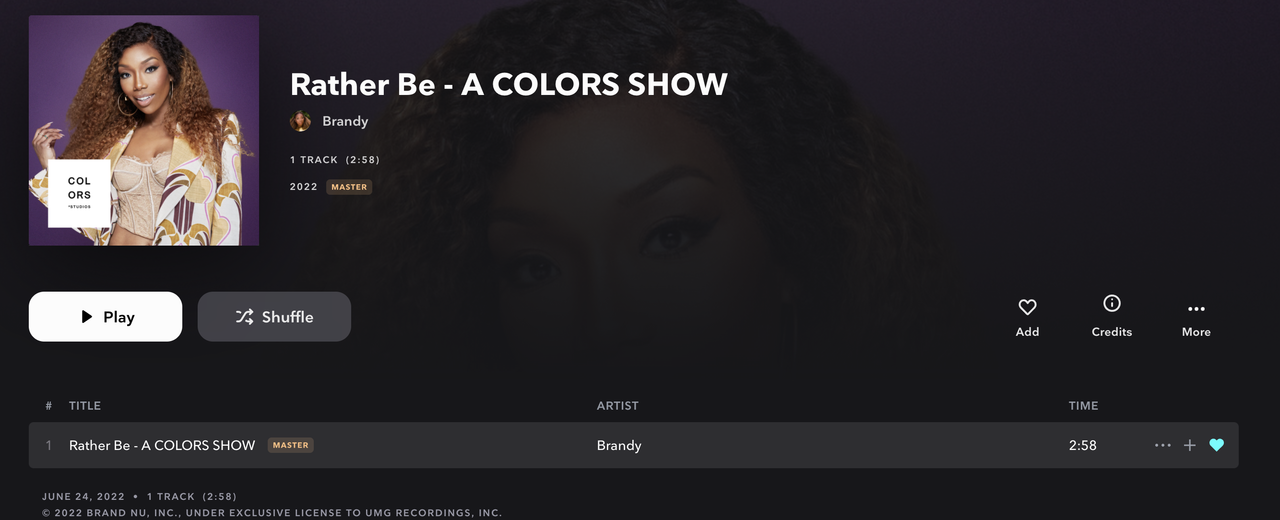Open the Brandy artist link below the album title
The width and height of the screenshot is (1280, 520).
click(345, 121)
